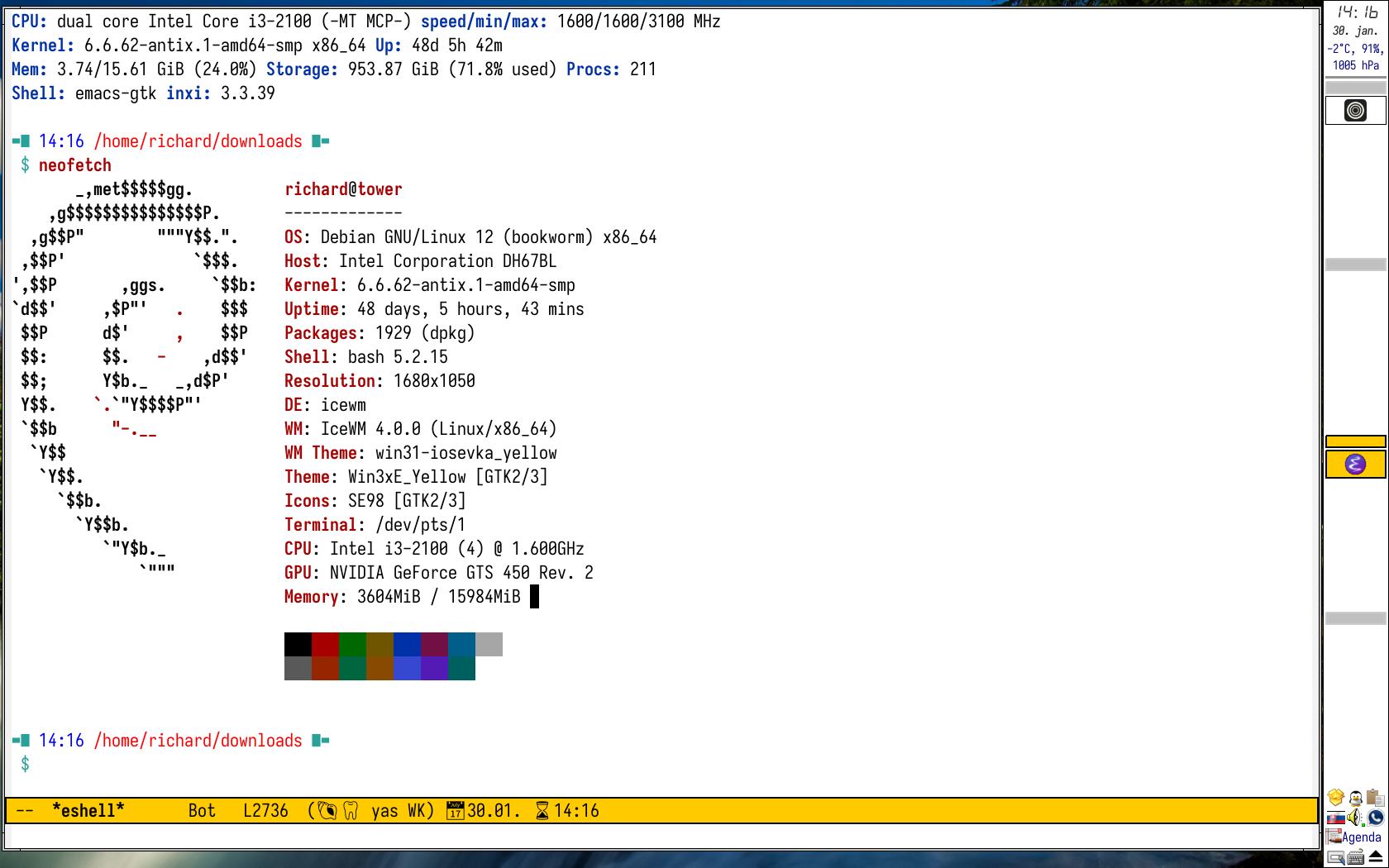
Task: Toggle the Slovak flag keyboard layout indicator
Action: 1336,818
